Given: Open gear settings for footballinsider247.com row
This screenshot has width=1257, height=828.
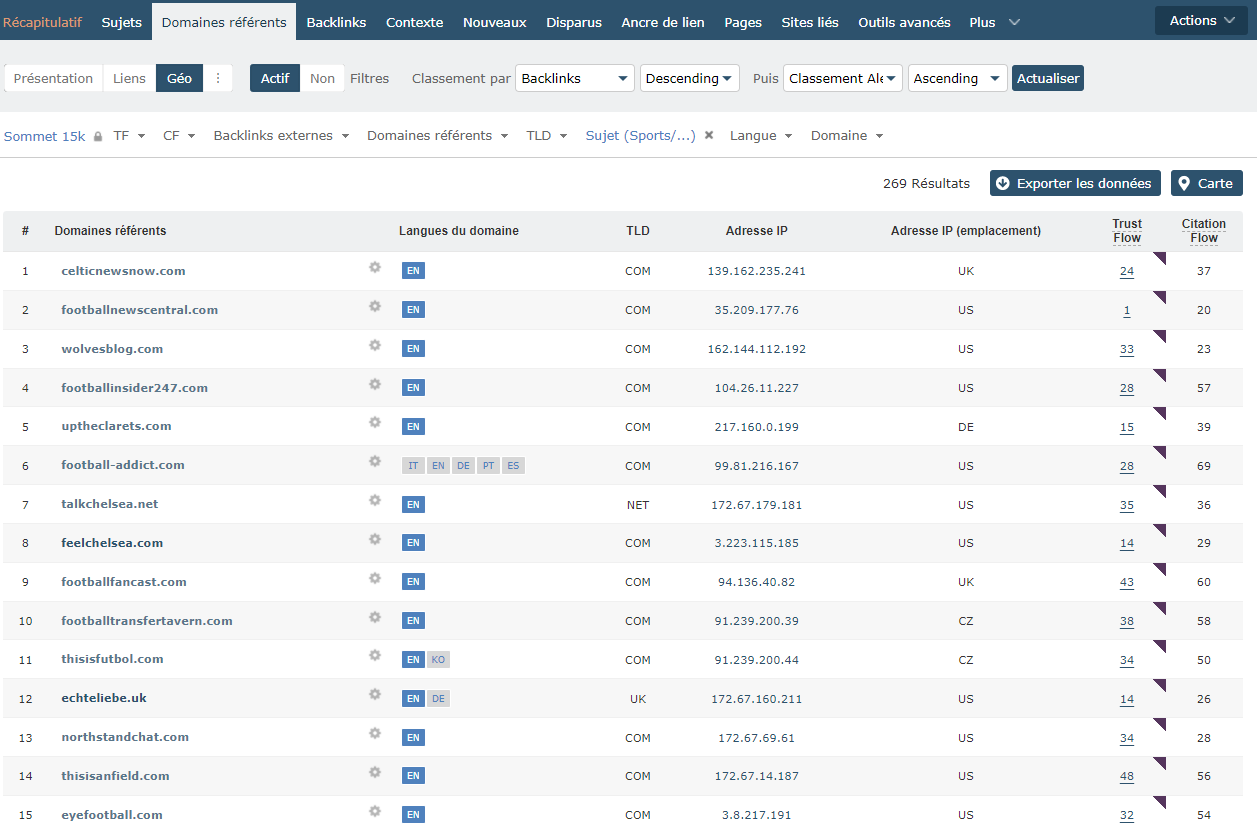Looking at the screenshot, I should click(x=375, y=384).
